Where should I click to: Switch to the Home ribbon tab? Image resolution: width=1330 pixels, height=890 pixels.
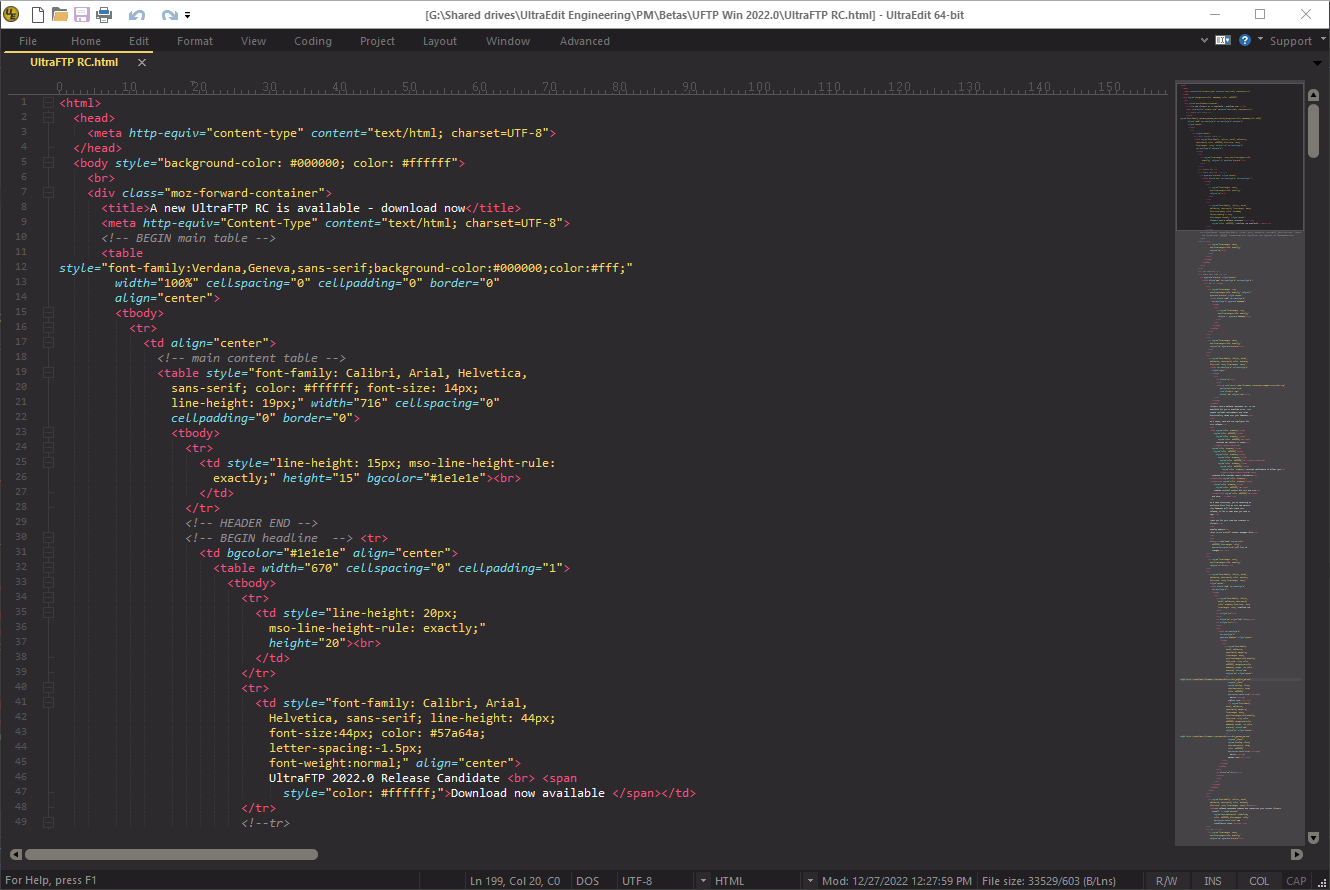click(x=86, y=41)
